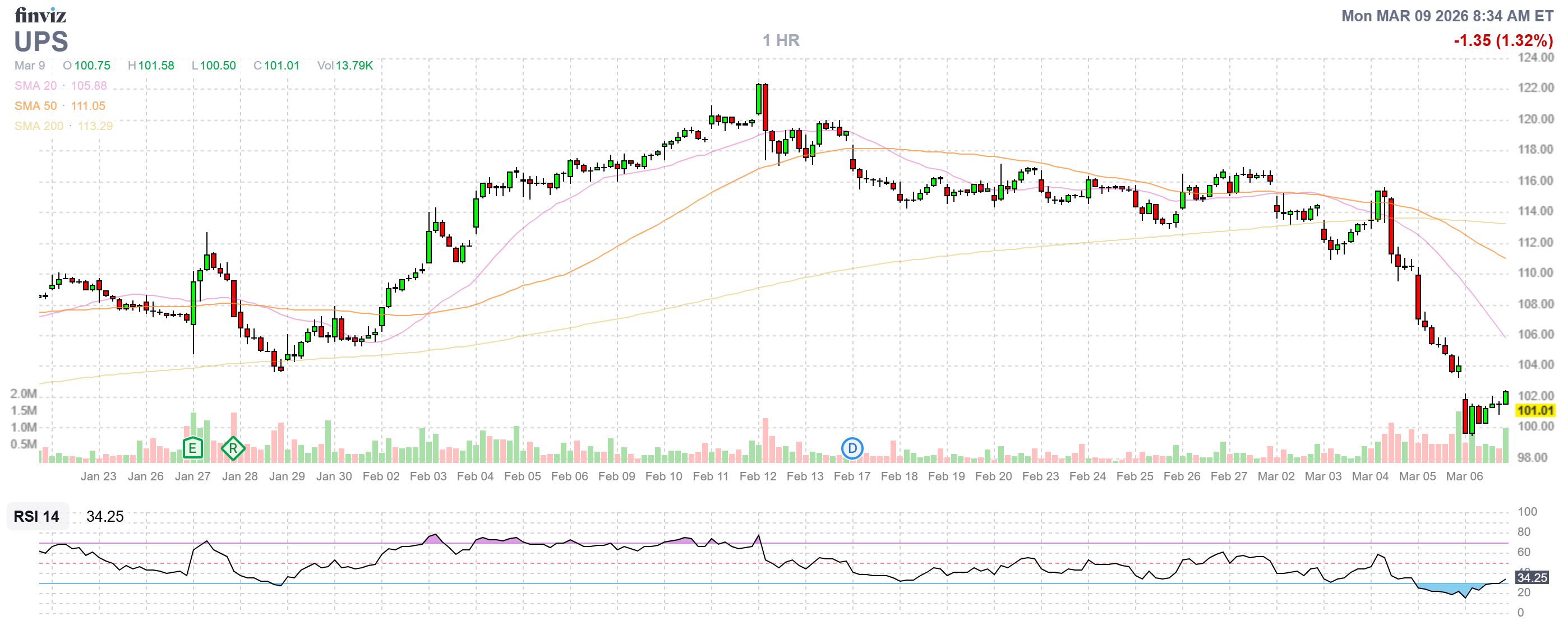This screenshot has height=630, width=1568.
Task: Click the Feb 12 date label
Action: tap(758, 476)
